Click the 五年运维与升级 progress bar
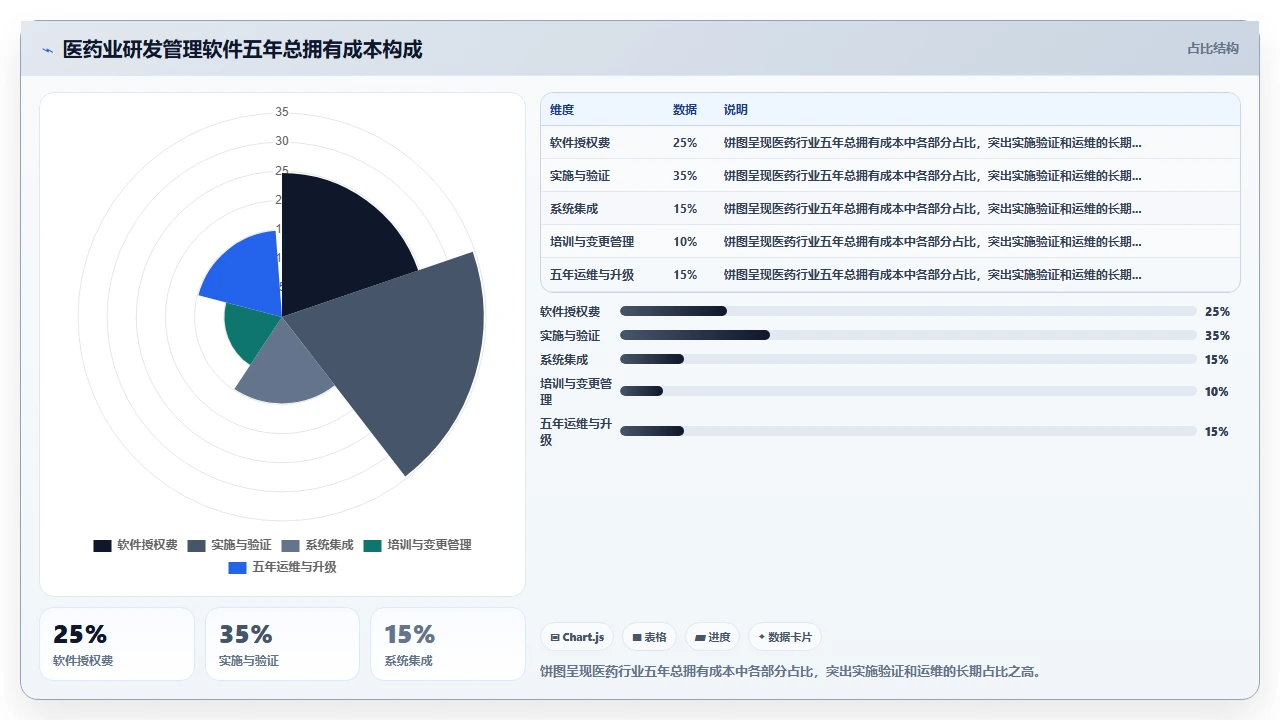Screen dimensions: 1280x720 908,432
